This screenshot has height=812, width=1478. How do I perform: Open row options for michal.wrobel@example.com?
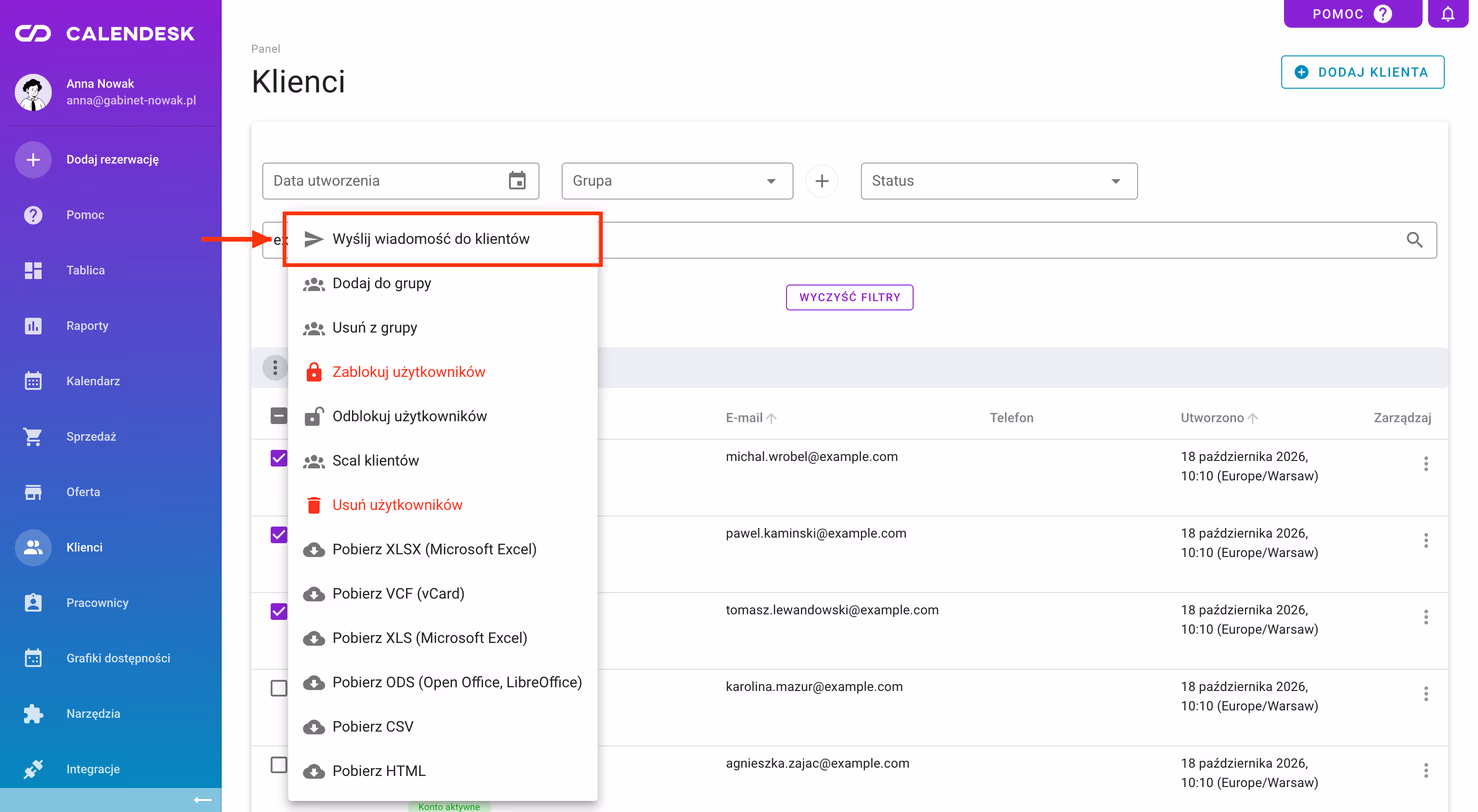pyautogui.click(x=1426, y=464)
